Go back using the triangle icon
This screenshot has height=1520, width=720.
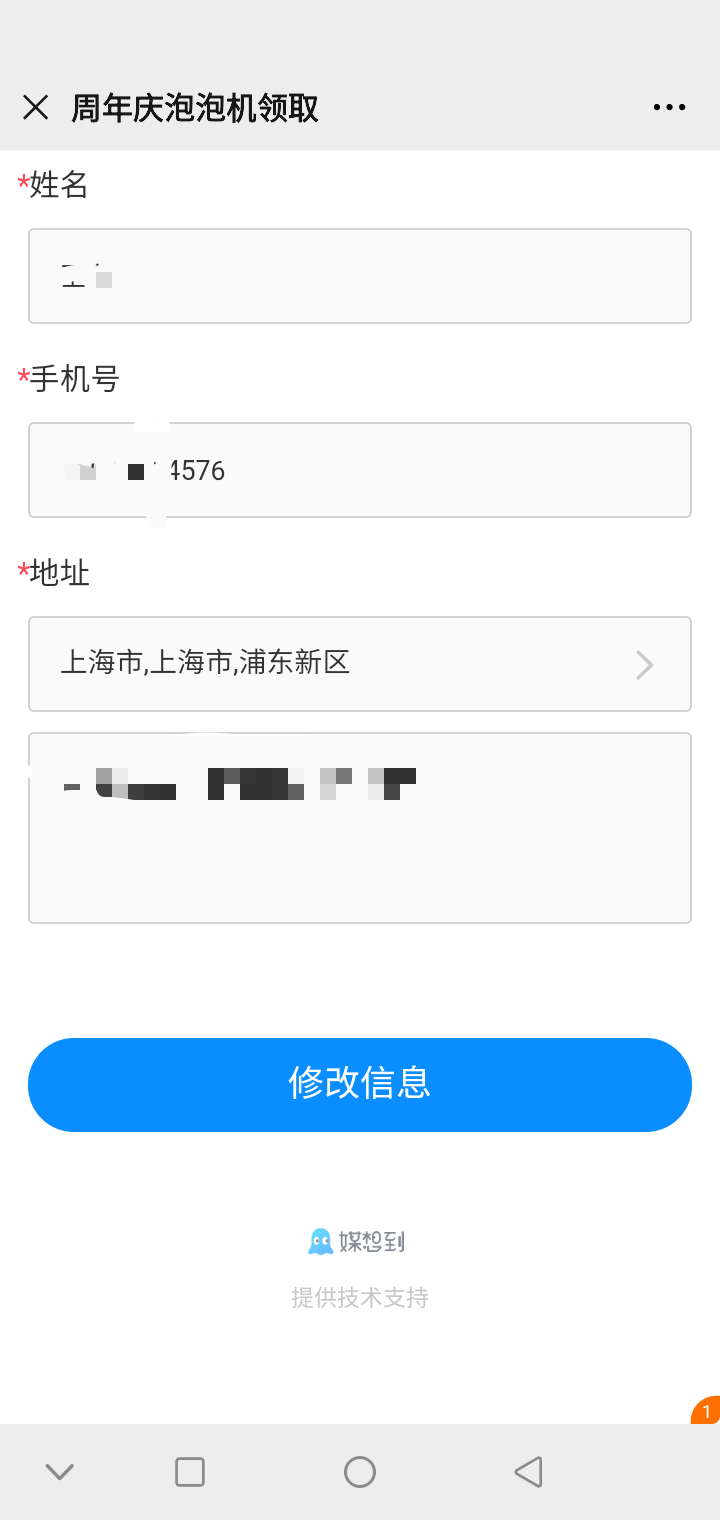tap(528, 1472)
